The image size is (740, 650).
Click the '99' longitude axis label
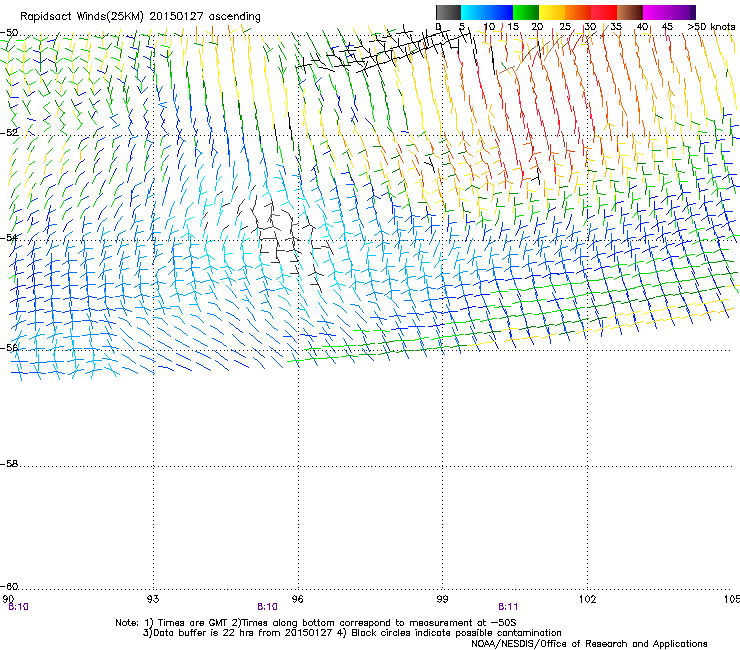(442, 599)
